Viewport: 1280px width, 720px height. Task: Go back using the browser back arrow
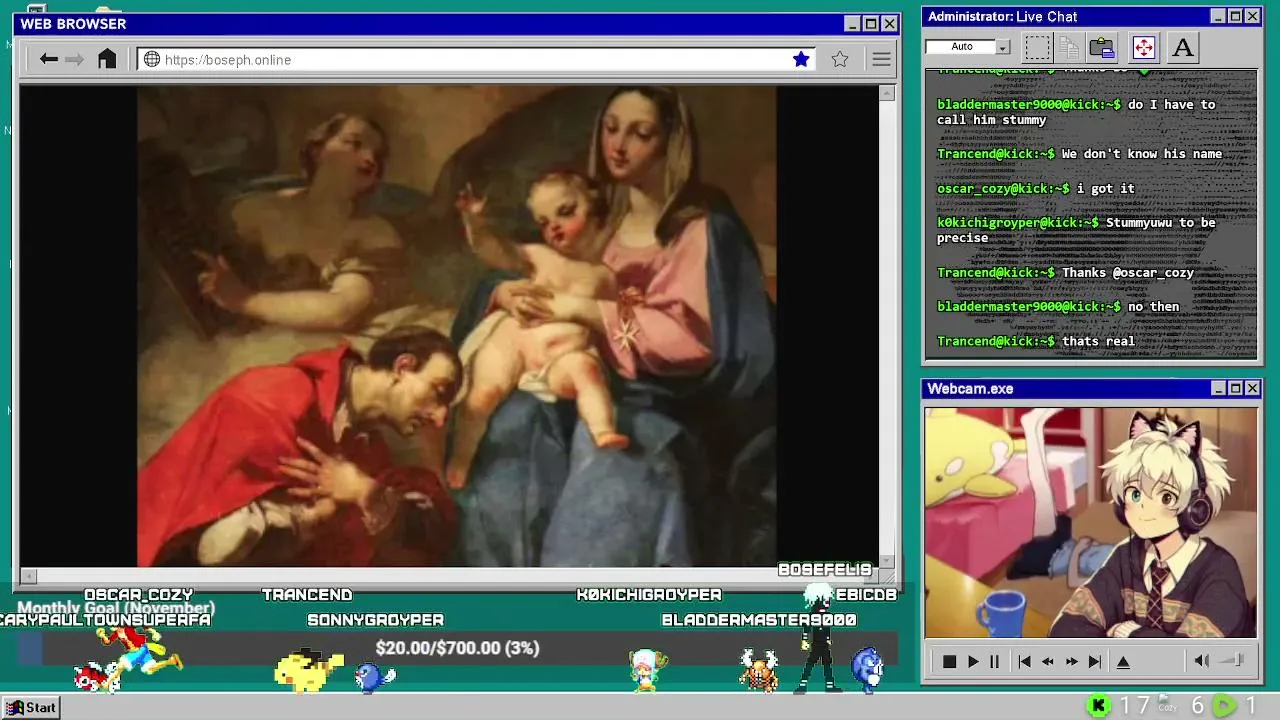point(48,59)
